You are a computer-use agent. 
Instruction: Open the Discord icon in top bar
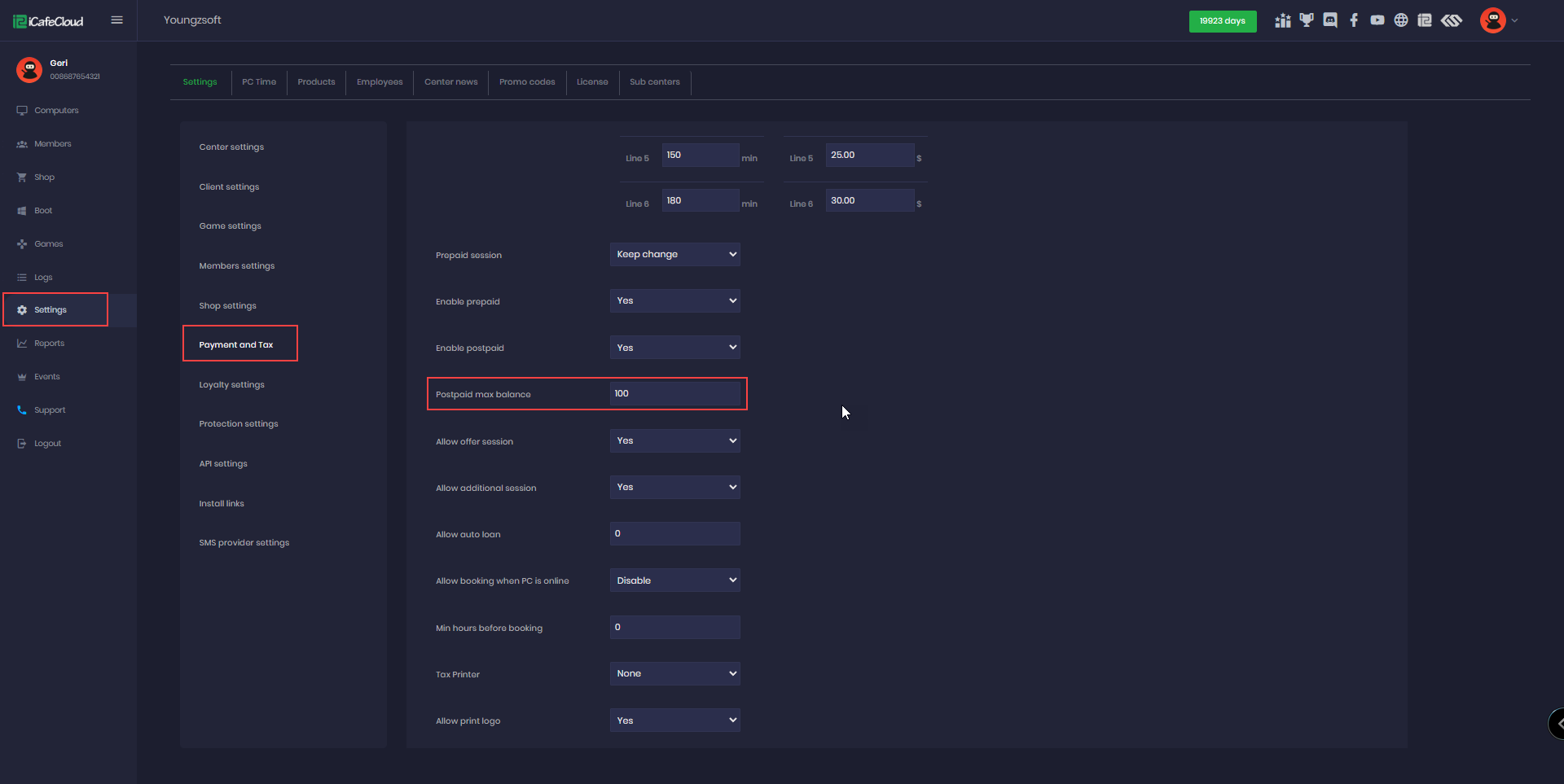click(x=1330, y=20)
